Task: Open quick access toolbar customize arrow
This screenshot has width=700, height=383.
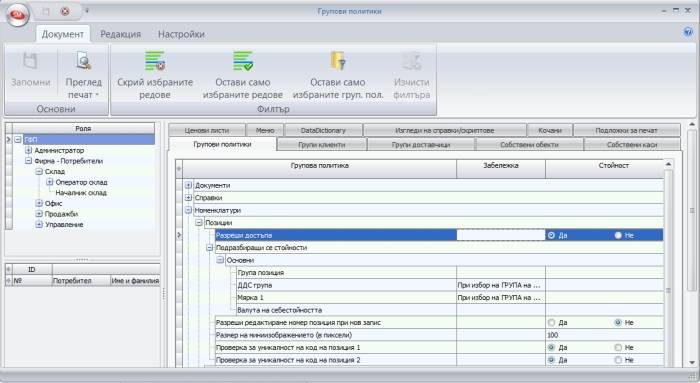Action: [x=87, y=11]
